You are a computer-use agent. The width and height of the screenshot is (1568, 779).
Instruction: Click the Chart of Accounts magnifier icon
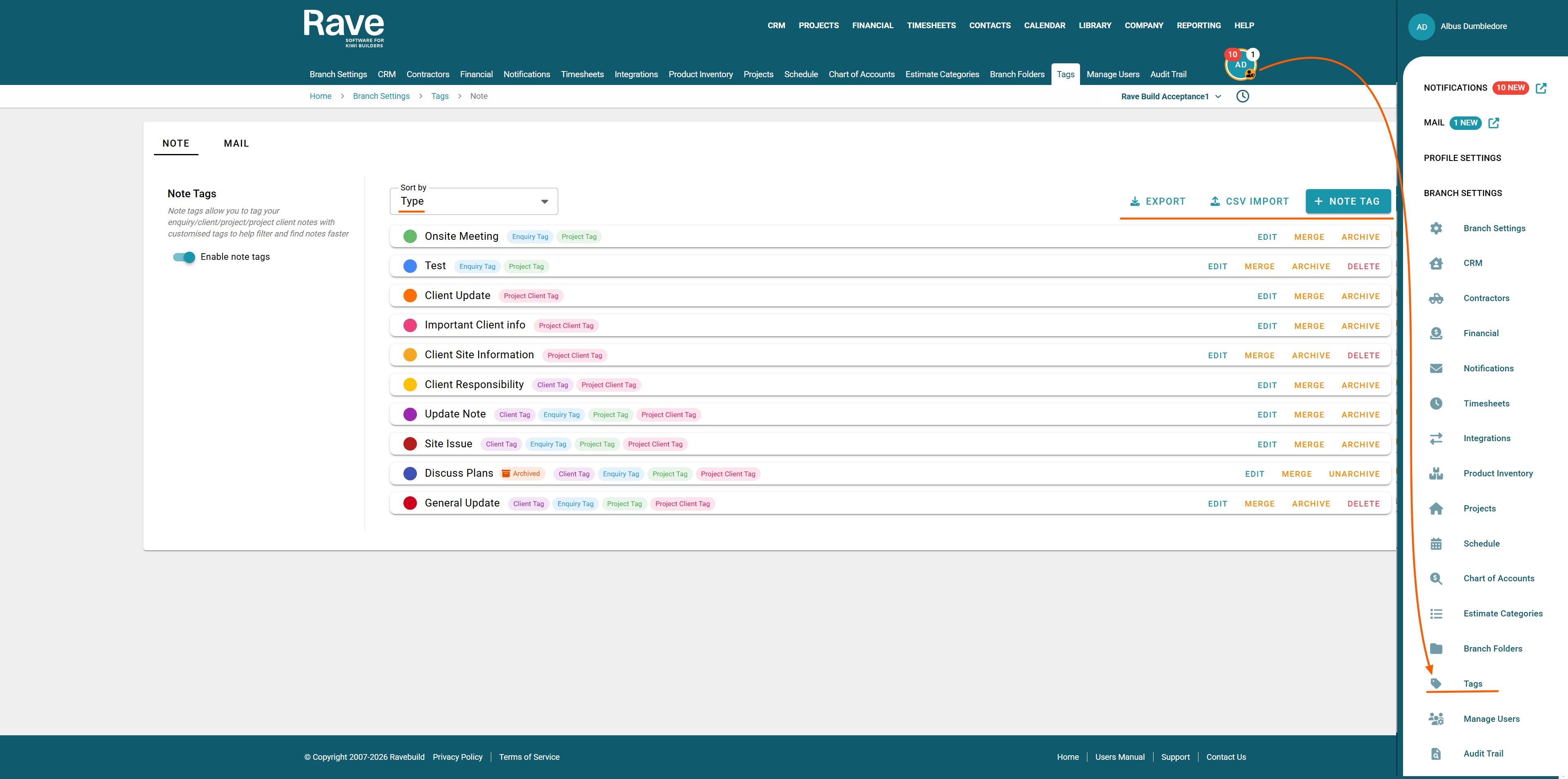coord(1436,578)
